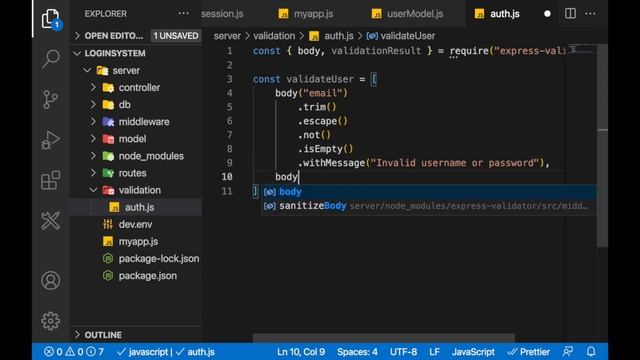
Task: Click line number 5 in gutter
Action: pos(230,107)
